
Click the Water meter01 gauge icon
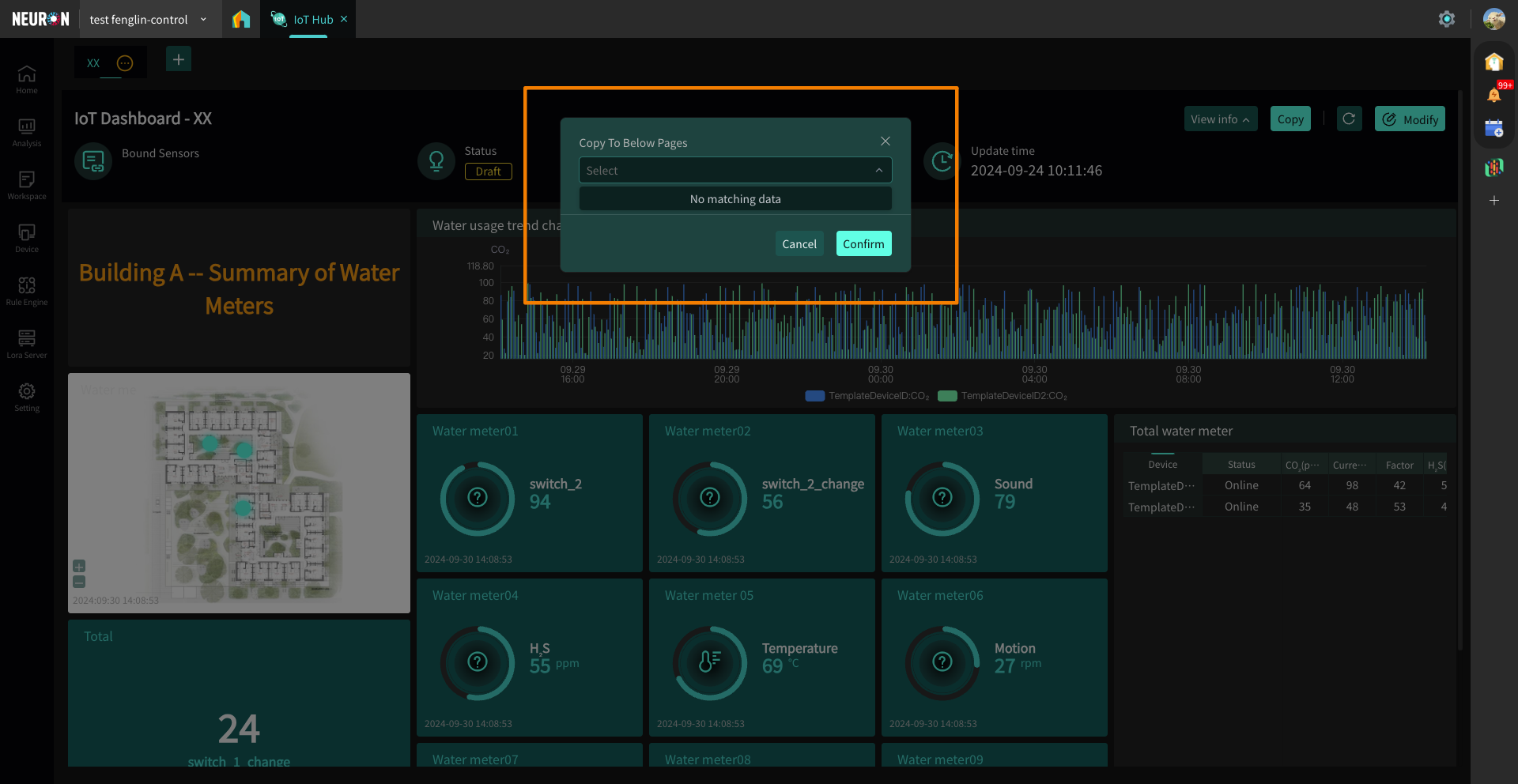[x=478, y=498]
